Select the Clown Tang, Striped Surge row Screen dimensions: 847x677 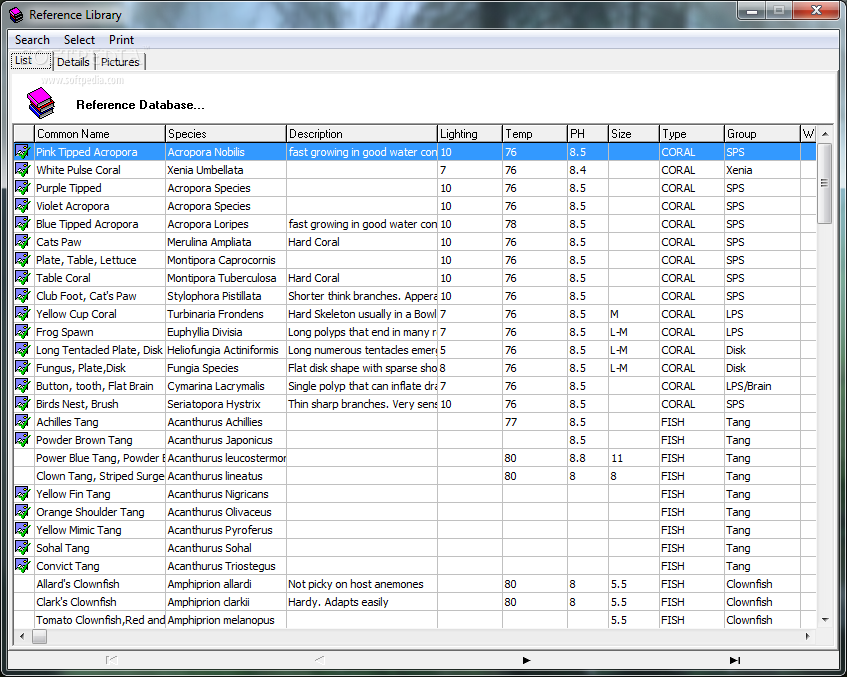(415, 476)
